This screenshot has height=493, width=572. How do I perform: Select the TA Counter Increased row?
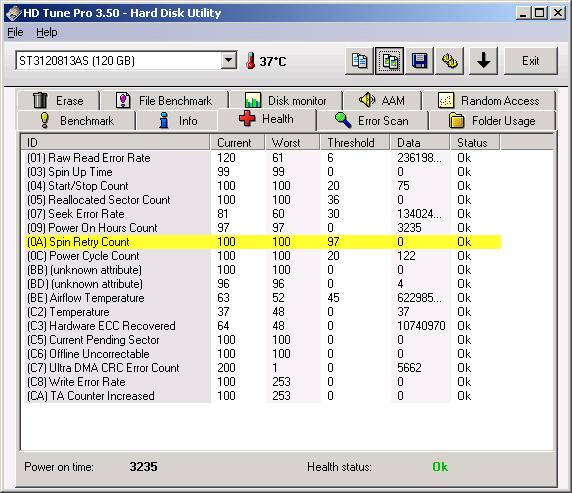263,396
